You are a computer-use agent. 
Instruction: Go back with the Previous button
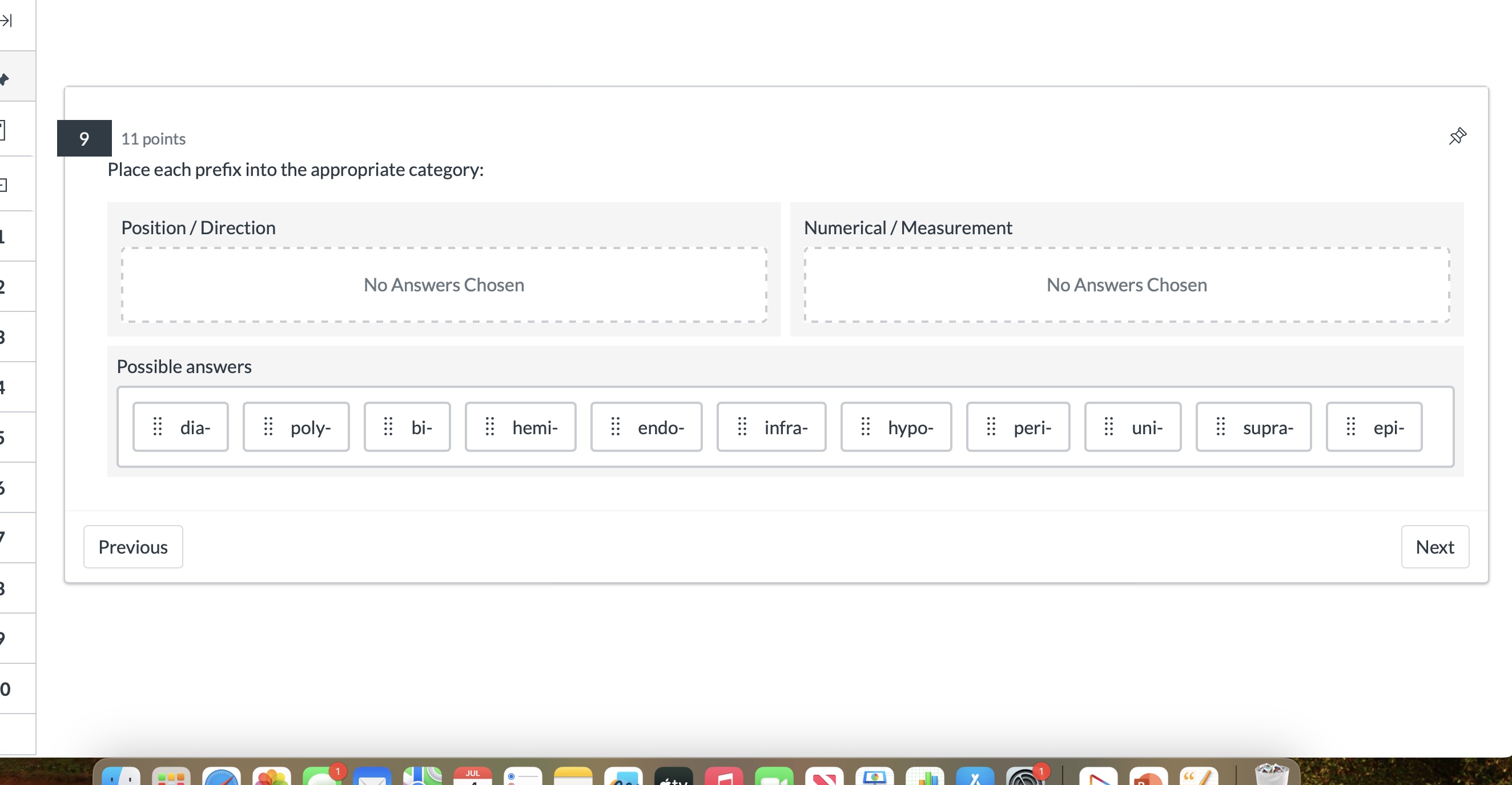(133, 547)
